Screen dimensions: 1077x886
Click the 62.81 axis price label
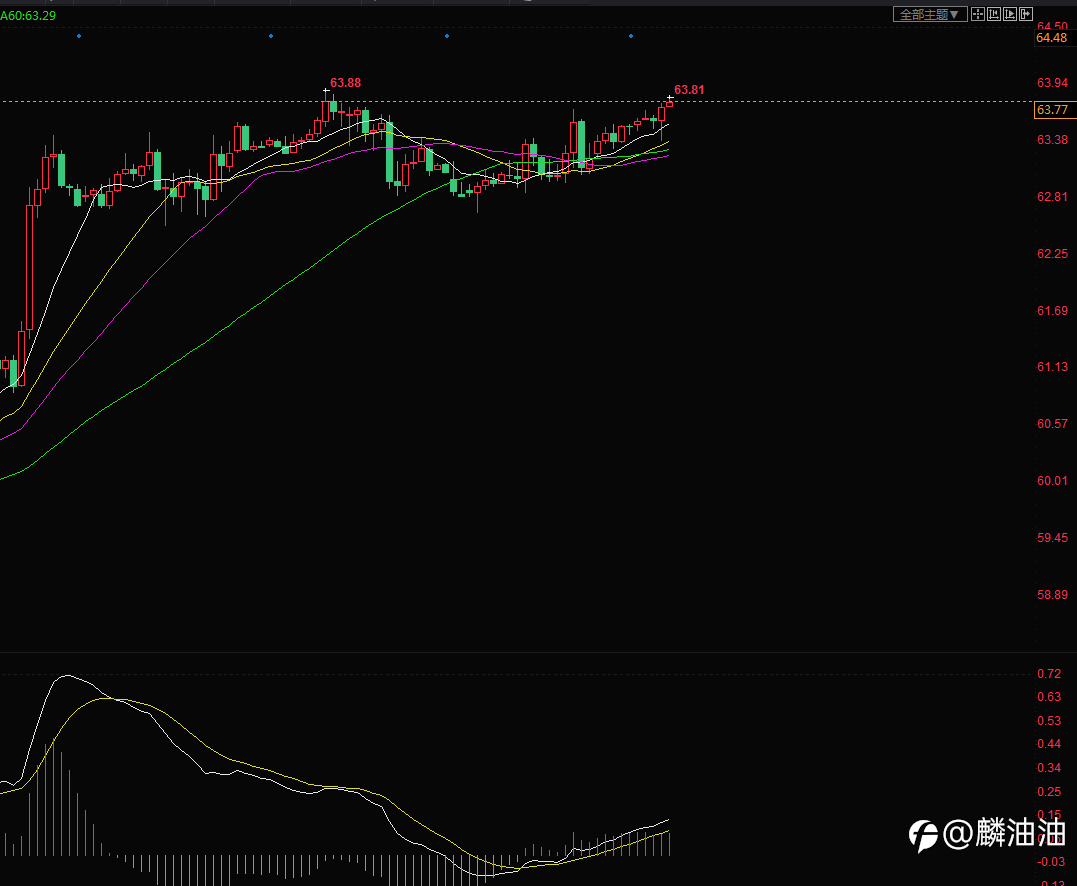coord(1052,197)
